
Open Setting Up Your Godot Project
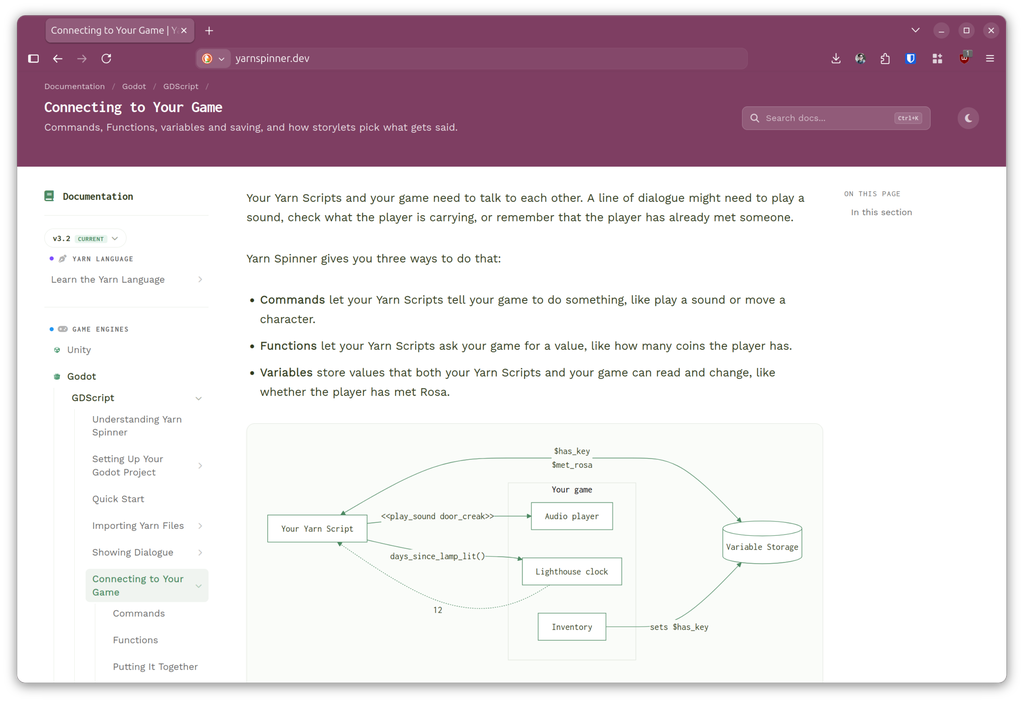click(128, 466)
